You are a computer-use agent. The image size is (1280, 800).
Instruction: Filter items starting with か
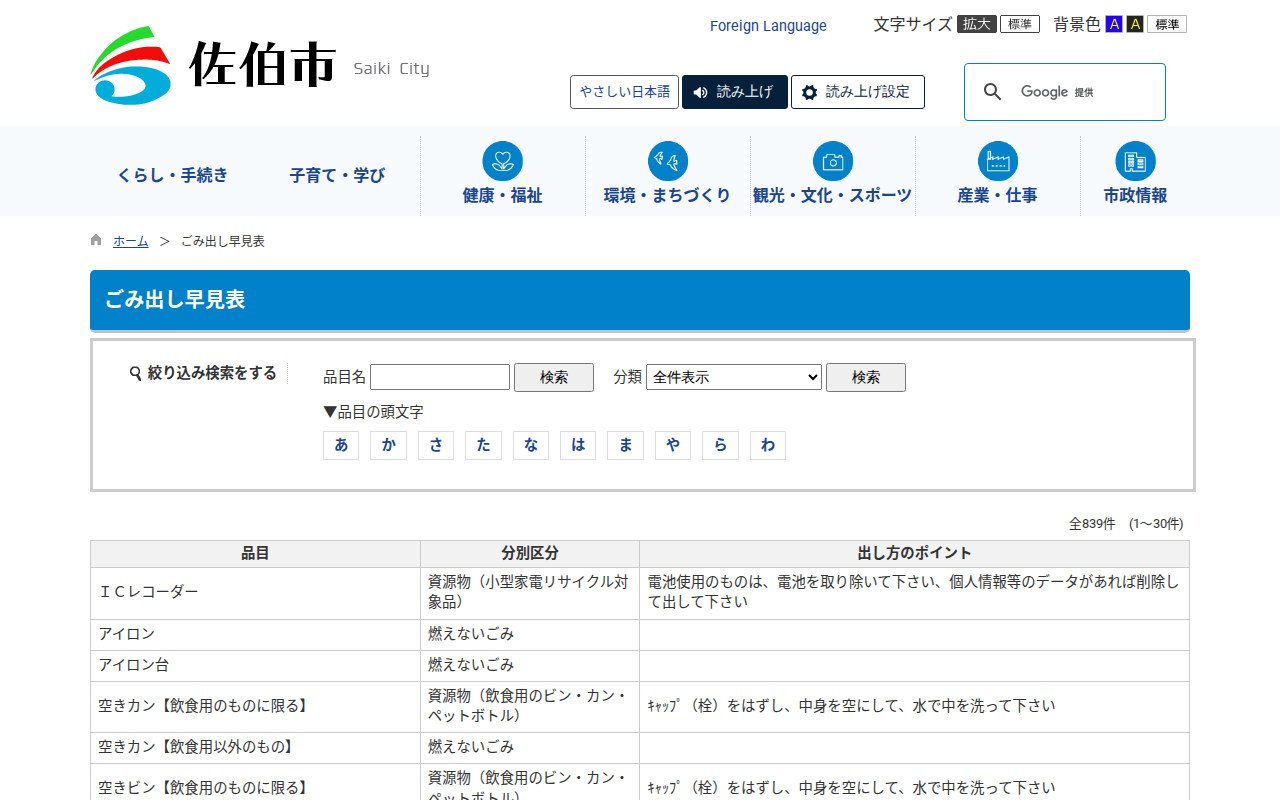click(x=388, y=445)
